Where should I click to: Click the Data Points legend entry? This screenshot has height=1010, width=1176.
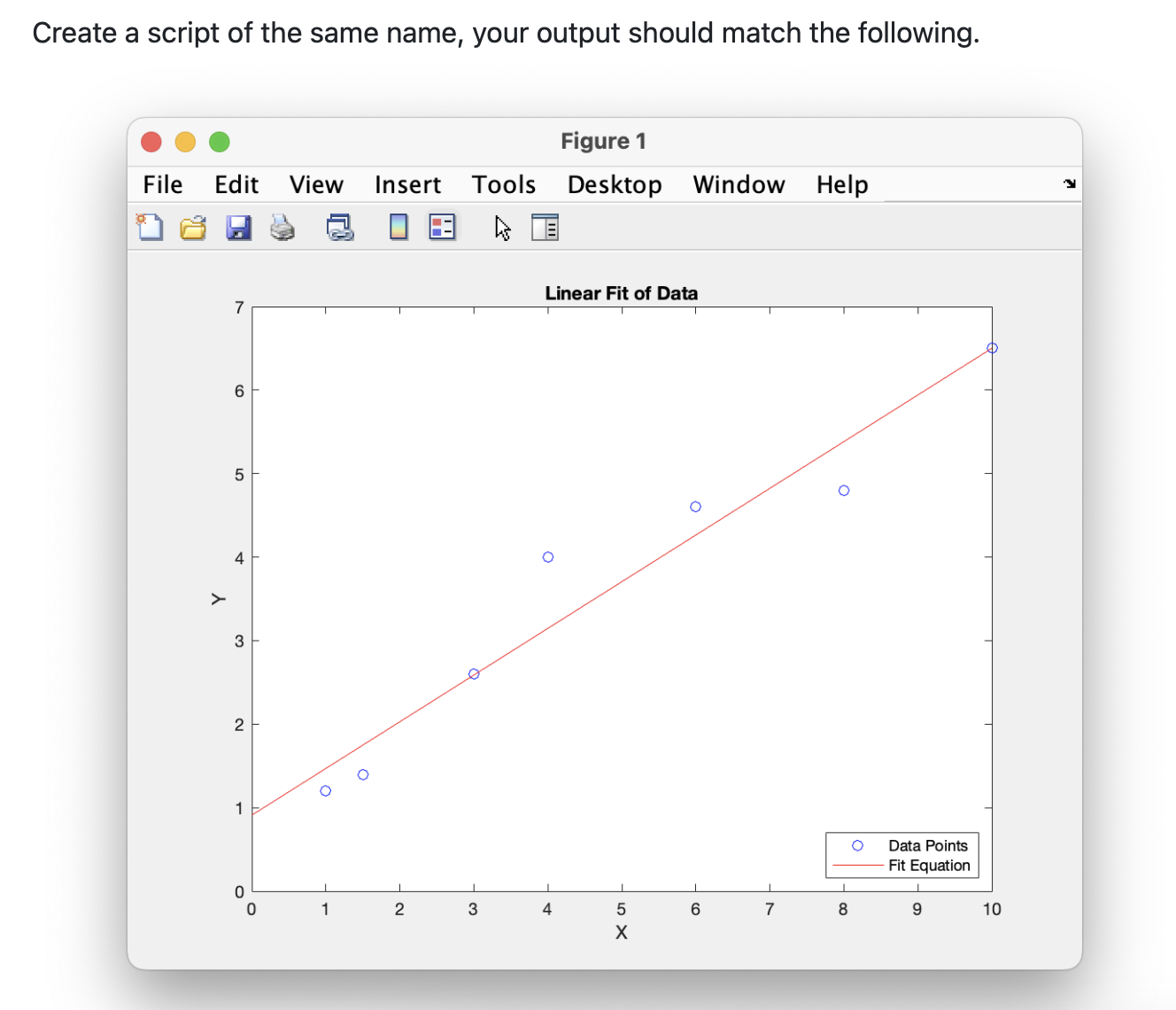927,845
